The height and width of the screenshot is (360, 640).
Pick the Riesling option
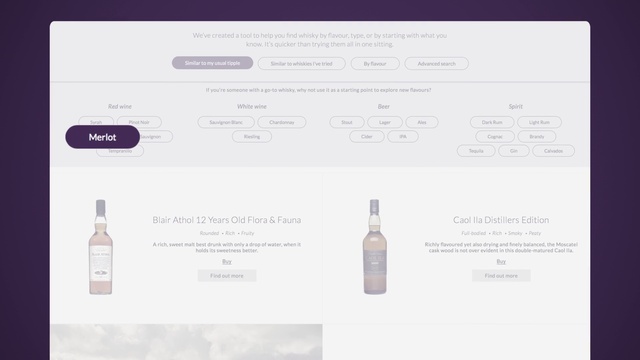tap(252, 136)
